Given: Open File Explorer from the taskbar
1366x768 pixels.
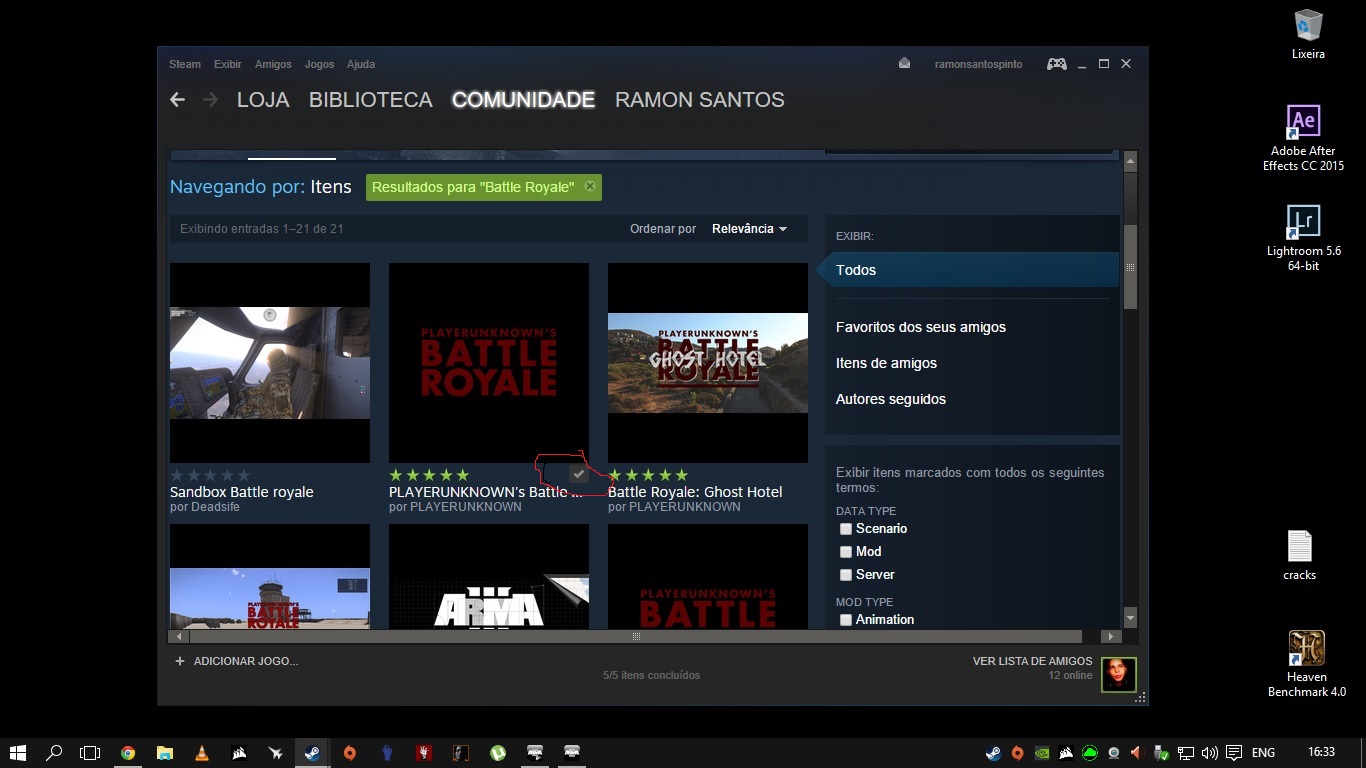Looking at the screenshot, I should [x=165, y=753].
